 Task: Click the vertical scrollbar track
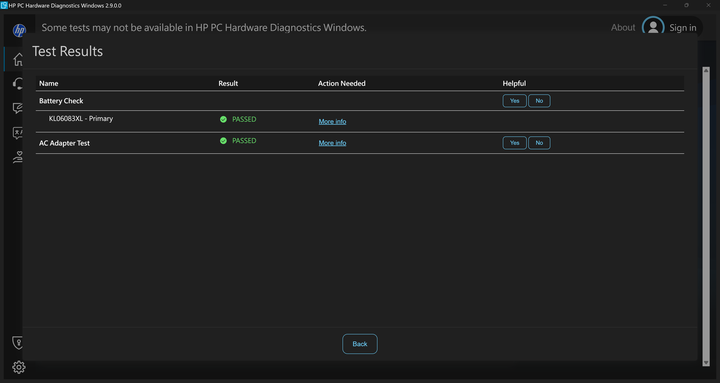point(706,216)
